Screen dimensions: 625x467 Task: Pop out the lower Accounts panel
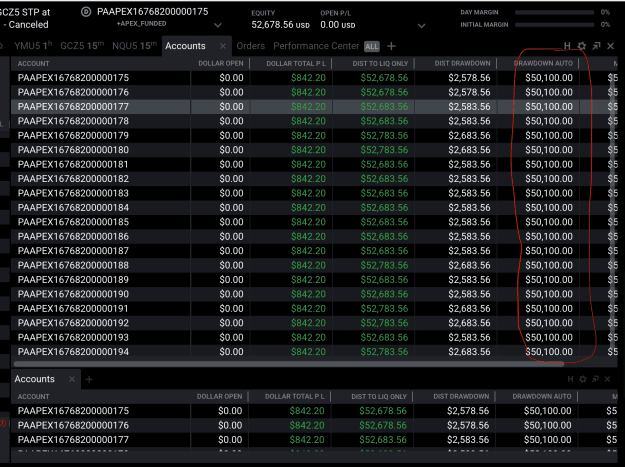595,379
